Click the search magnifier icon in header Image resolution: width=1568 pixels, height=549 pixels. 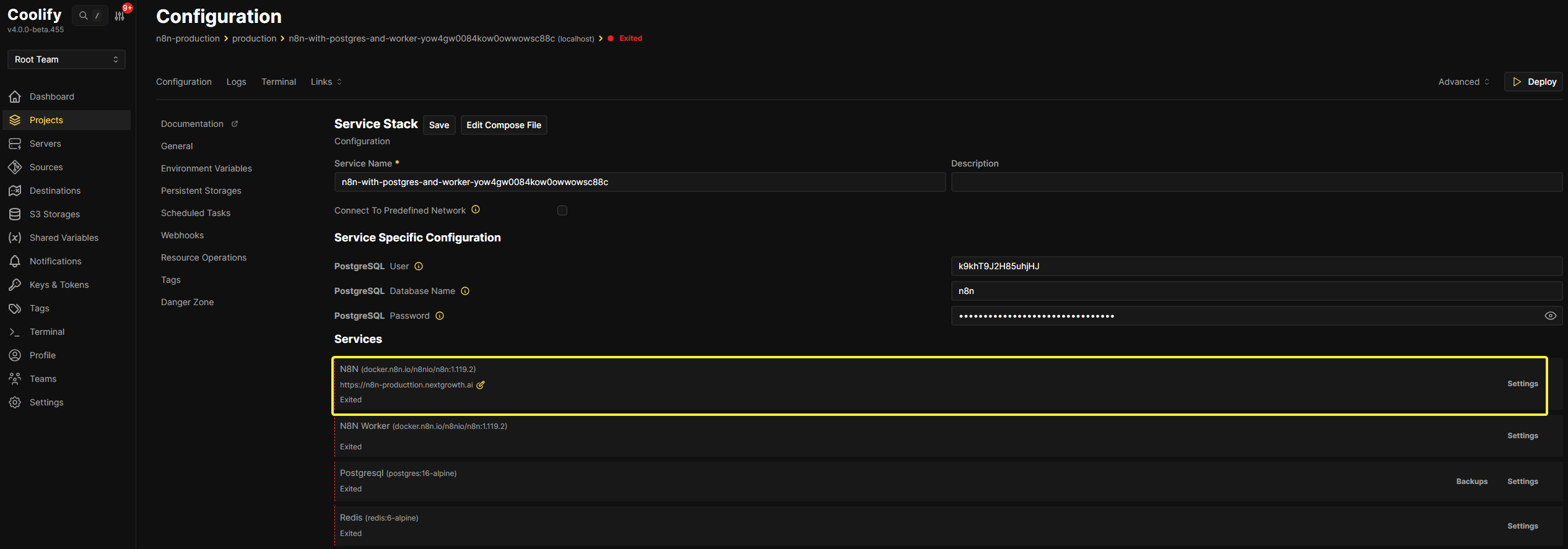pyautogui.click(x=84, y=15)
